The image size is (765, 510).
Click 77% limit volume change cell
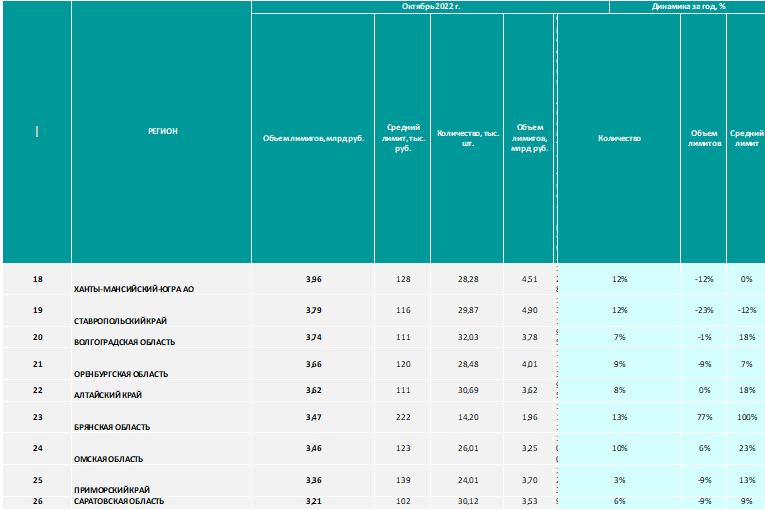click(x=704, y=417)
